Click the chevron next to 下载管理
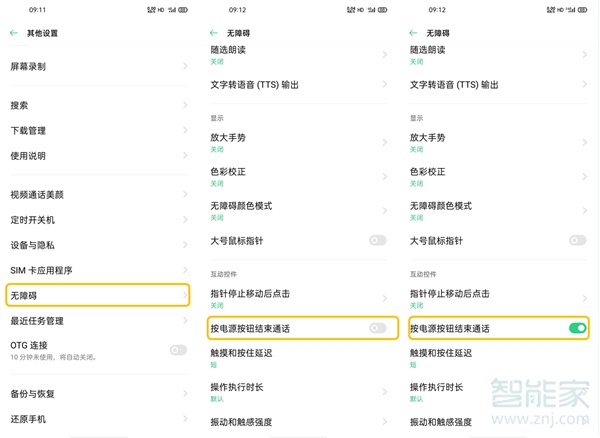Viewport: 600px width, 438px height. (185, 130)
